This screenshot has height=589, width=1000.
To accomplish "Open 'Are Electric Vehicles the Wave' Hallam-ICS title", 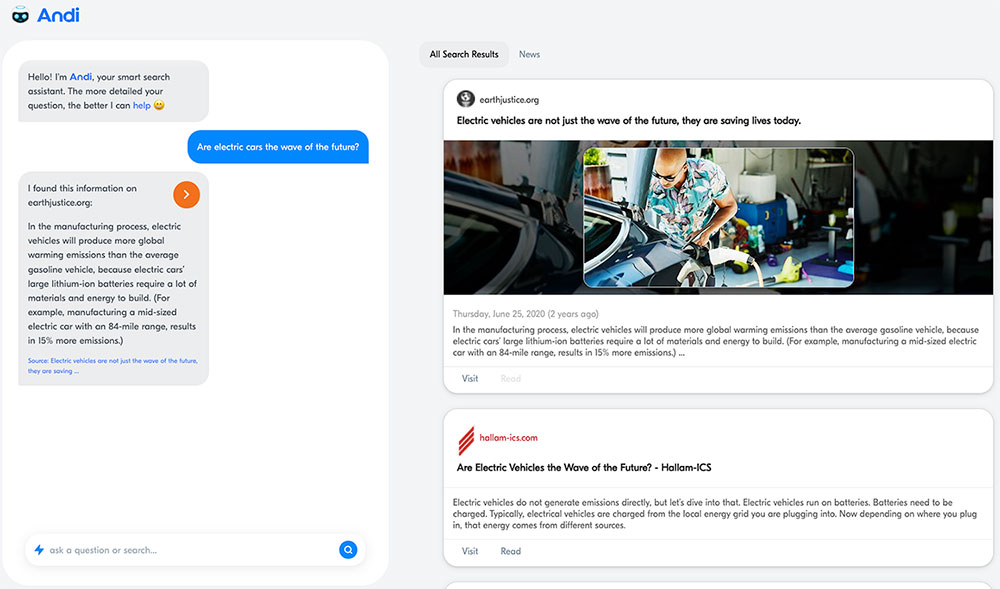I will tap(583, 467).
